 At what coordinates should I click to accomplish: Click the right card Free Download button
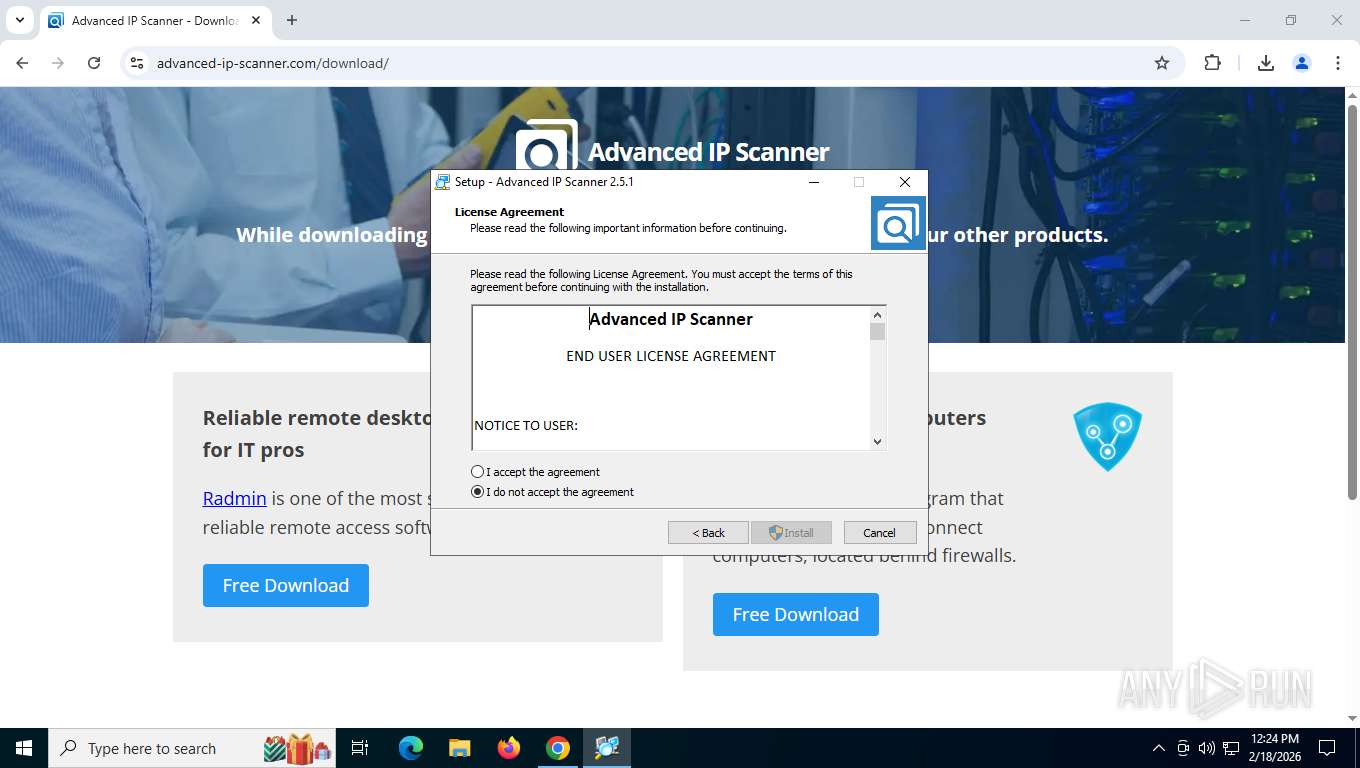[796, 614]
